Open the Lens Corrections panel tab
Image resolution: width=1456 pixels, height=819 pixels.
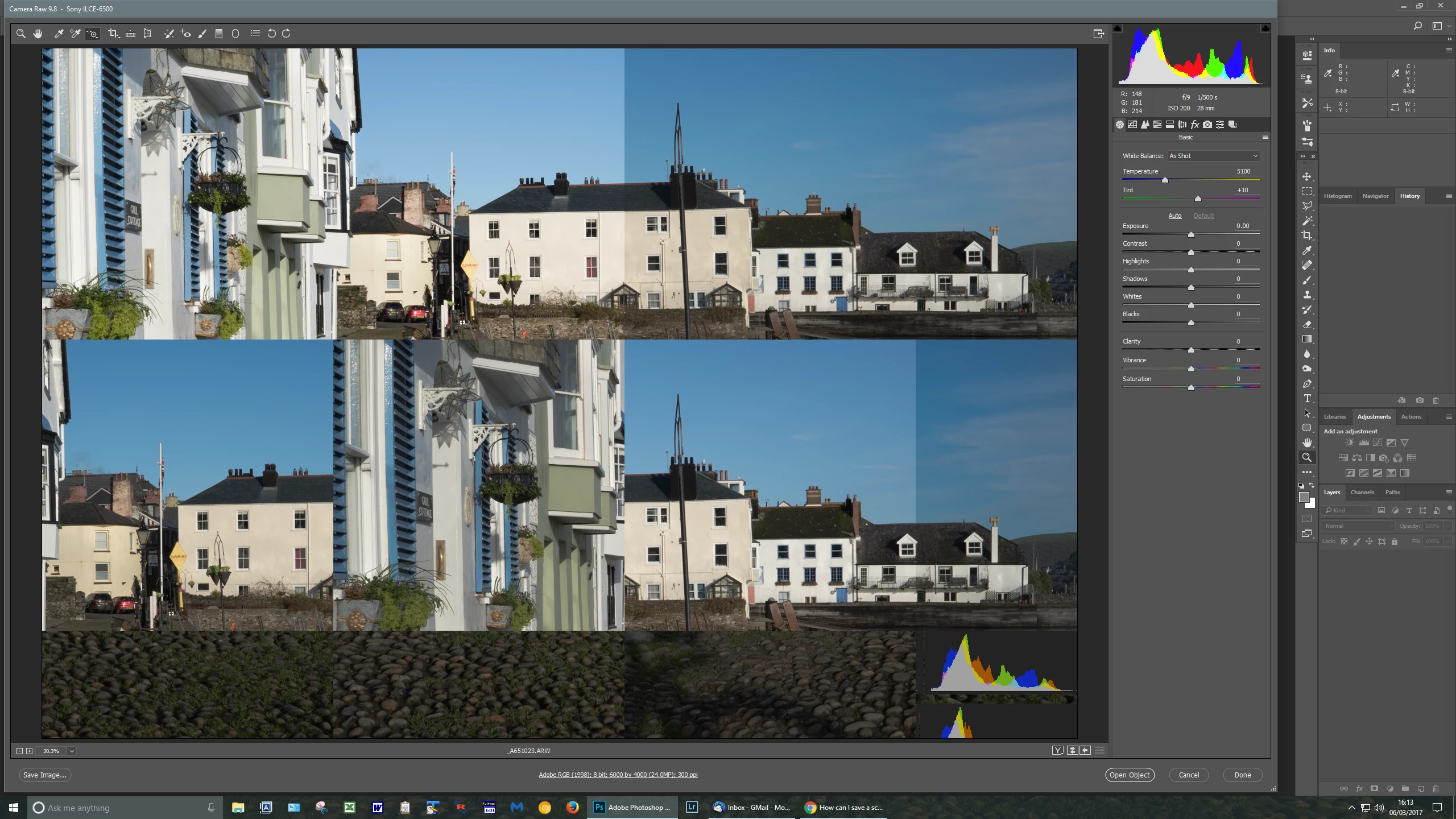click(x=1182, y=125)
